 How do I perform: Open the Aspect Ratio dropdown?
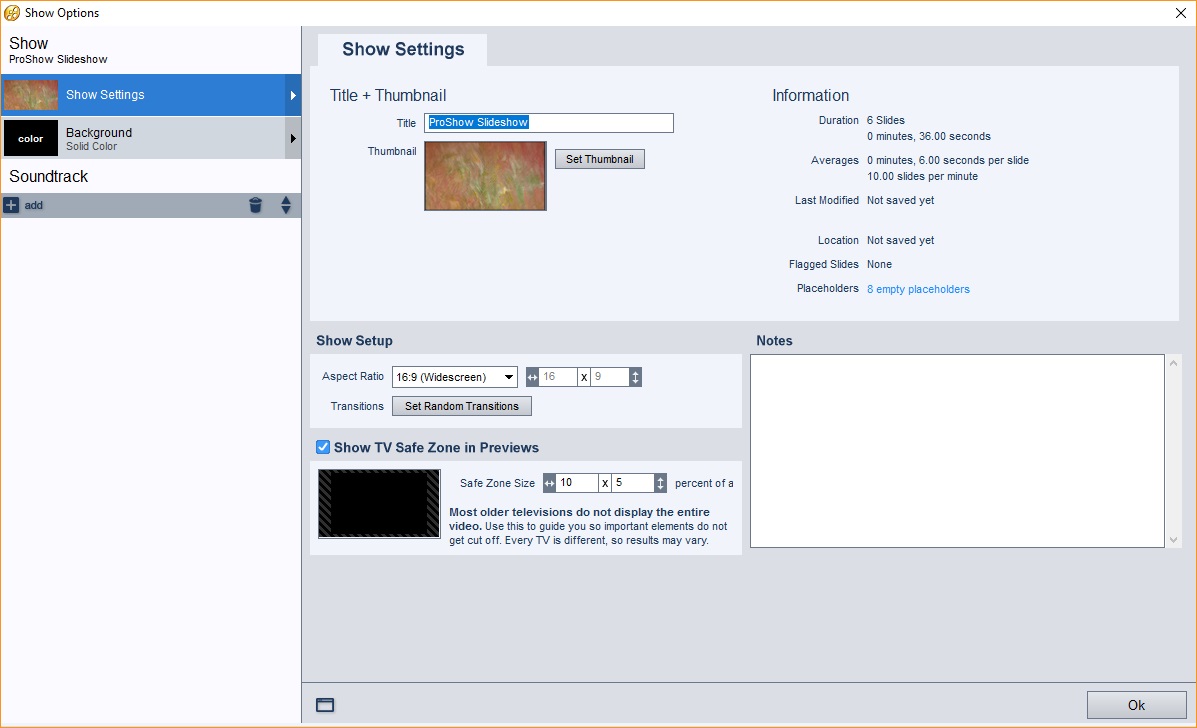click(455, 377)
